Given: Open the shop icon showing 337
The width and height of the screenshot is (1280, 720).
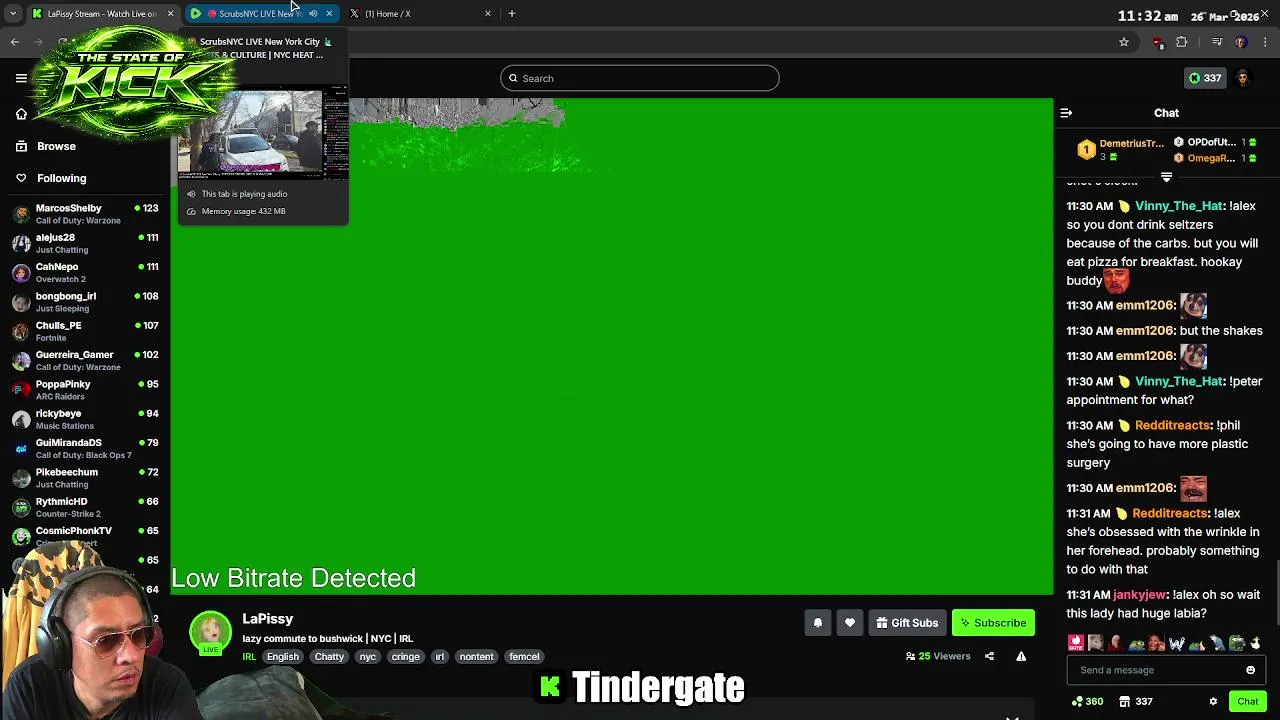Looking at the screenshot, I should pyautogui.click(x=1136, y=702).
